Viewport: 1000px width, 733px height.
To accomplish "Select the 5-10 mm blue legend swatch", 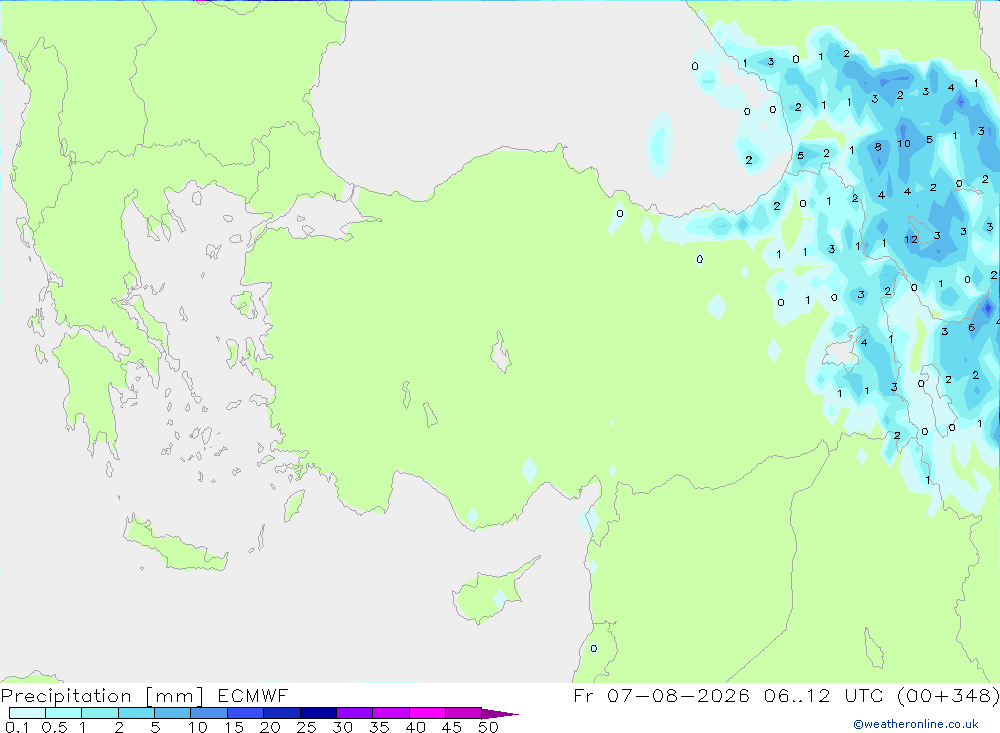I will (x=172, y=713).
